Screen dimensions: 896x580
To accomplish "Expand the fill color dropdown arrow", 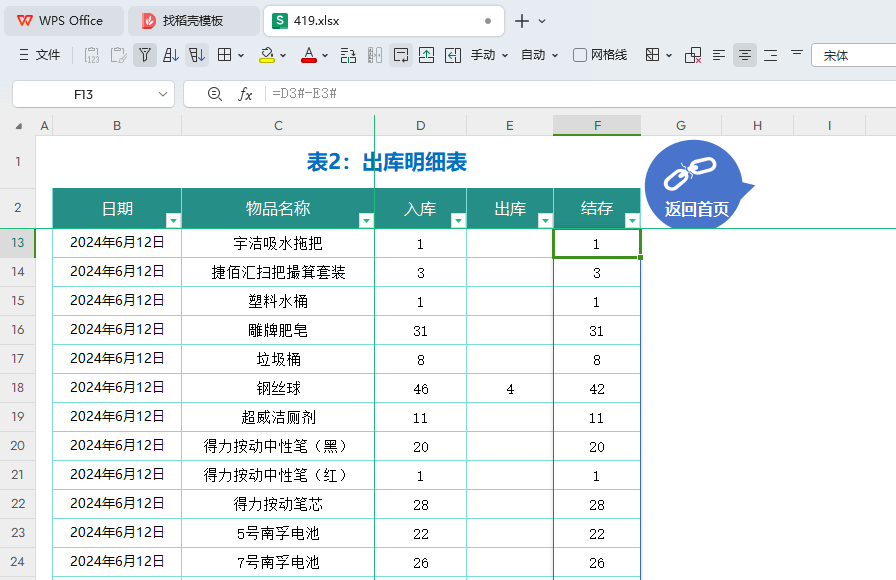I will [x=283, y=55].
